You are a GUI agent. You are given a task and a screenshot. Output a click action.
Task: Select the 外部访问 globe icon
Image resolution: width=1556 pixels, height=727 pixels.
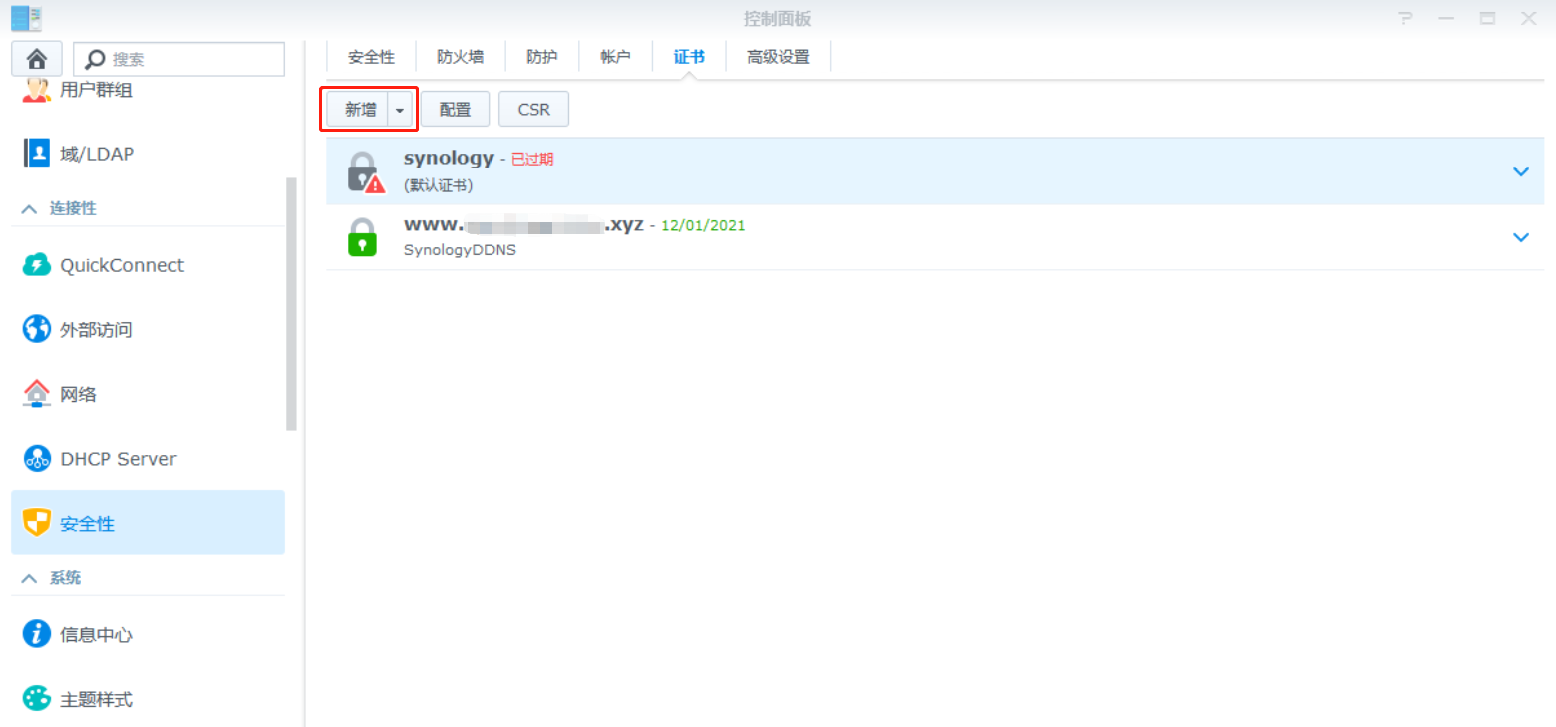(37, 329)
